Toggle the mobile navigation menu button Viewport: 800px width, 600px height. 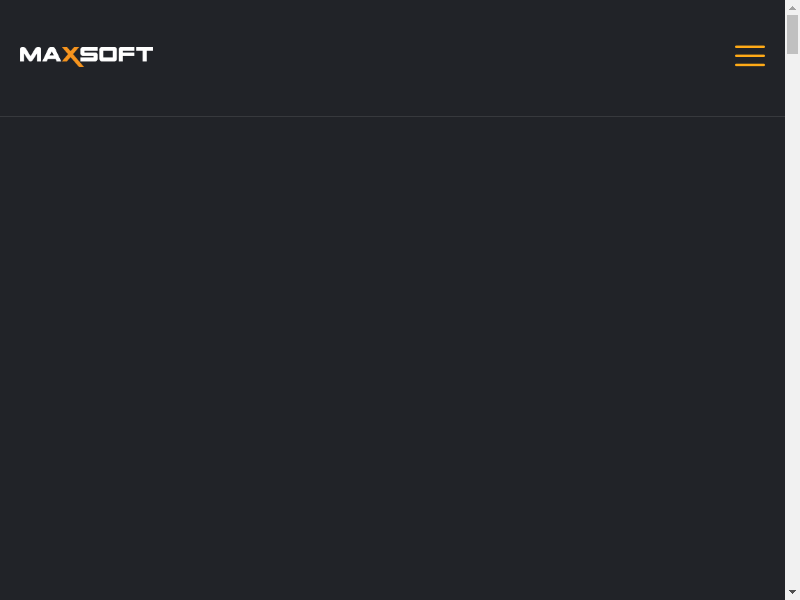(x=750, y=56)
